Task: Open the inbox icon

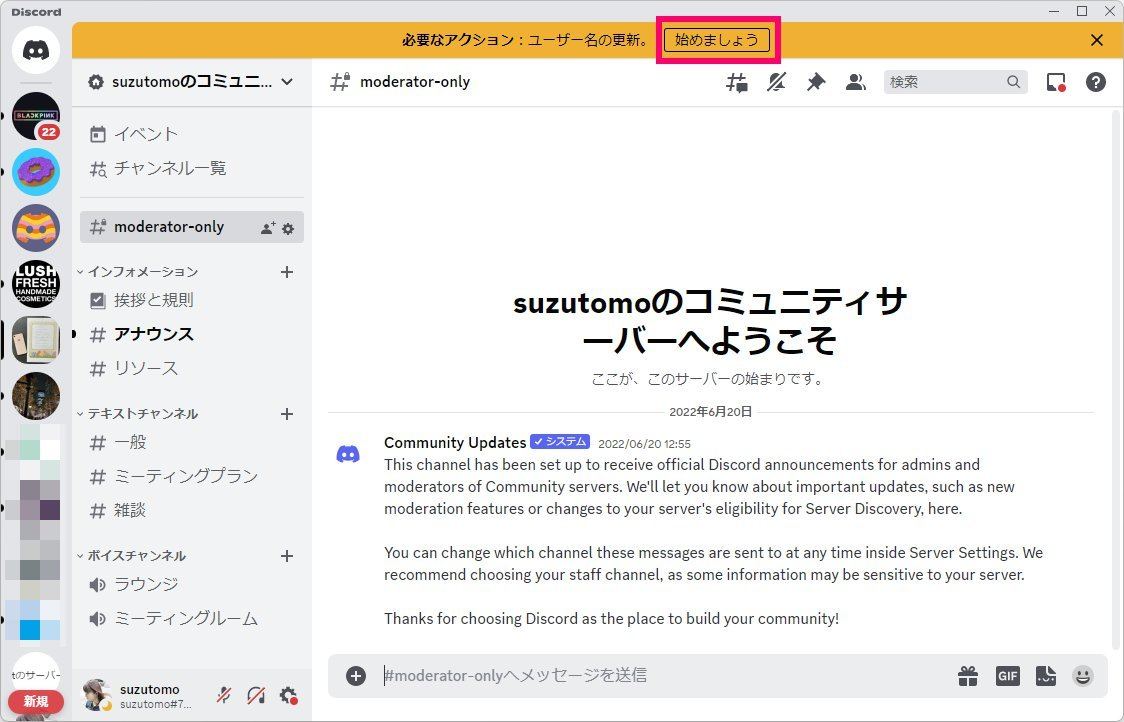Action: click(1056, 82)
